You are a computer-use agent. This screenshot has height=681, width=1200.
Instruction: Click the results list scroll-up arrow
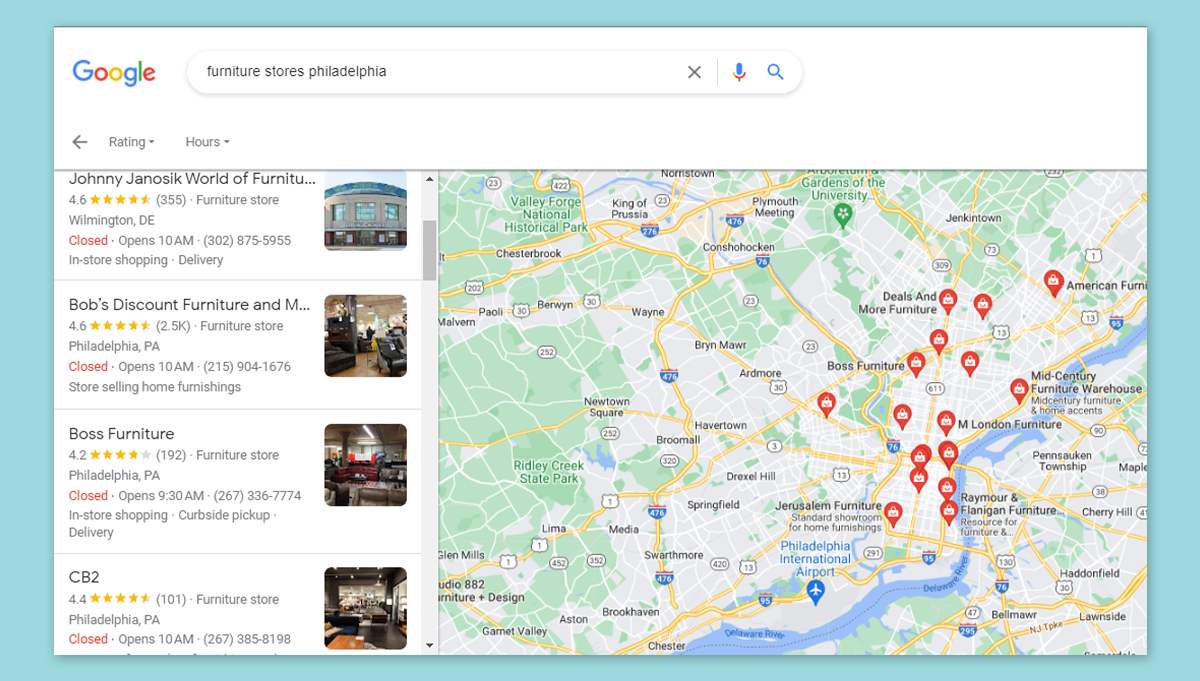pyautogui.click(x=430, y=180)
